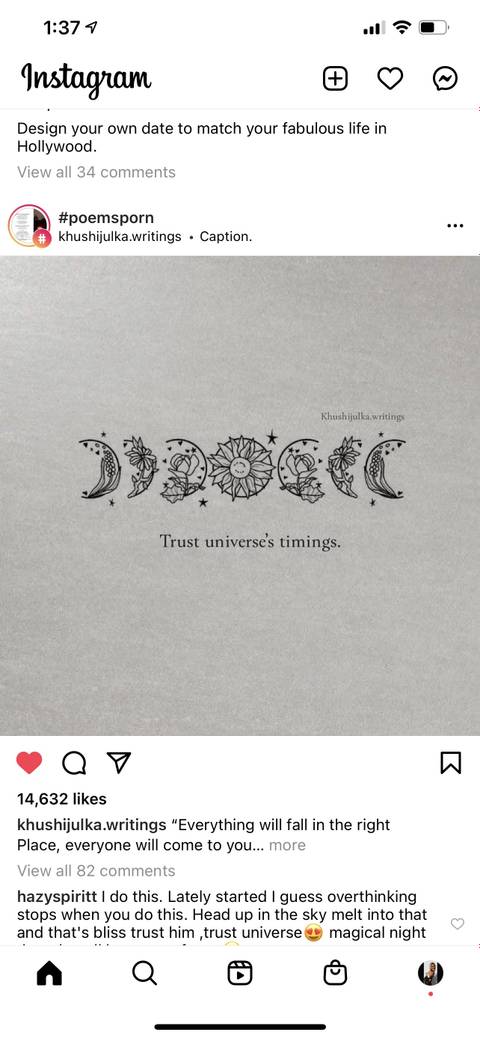Screen dimensions: 480x1039
Task: Open activity notifications heart icon
Action: [x=390, y=79]
